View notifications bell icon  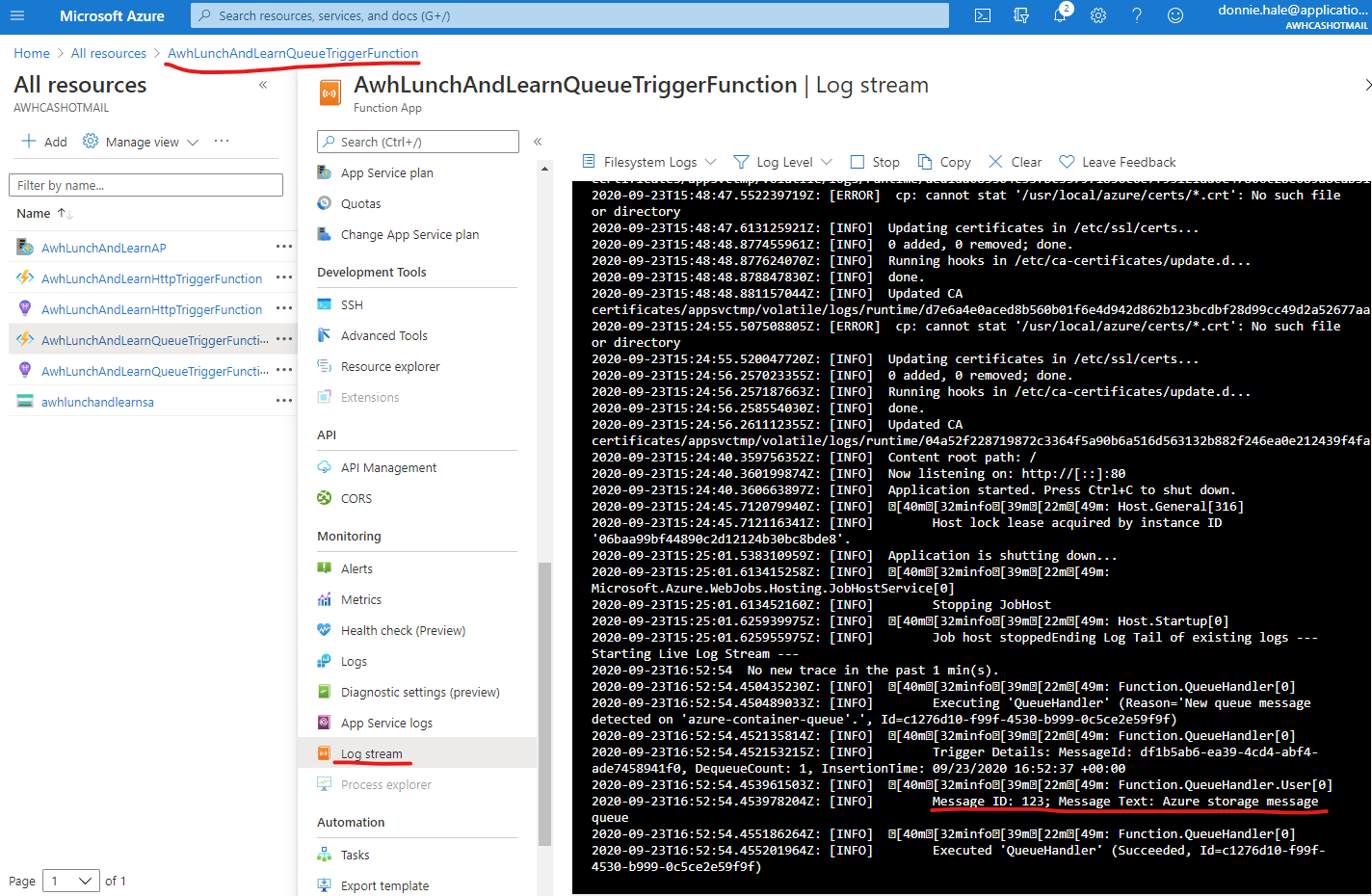click(1060, 15)
